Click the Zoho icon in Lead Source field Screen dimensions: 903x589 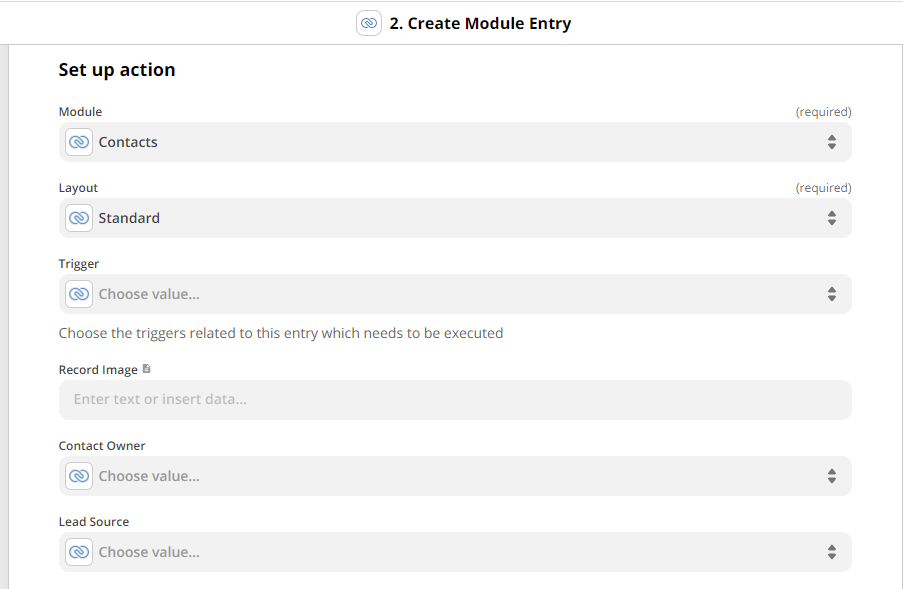pyautogui.click(x=79, y=552)
